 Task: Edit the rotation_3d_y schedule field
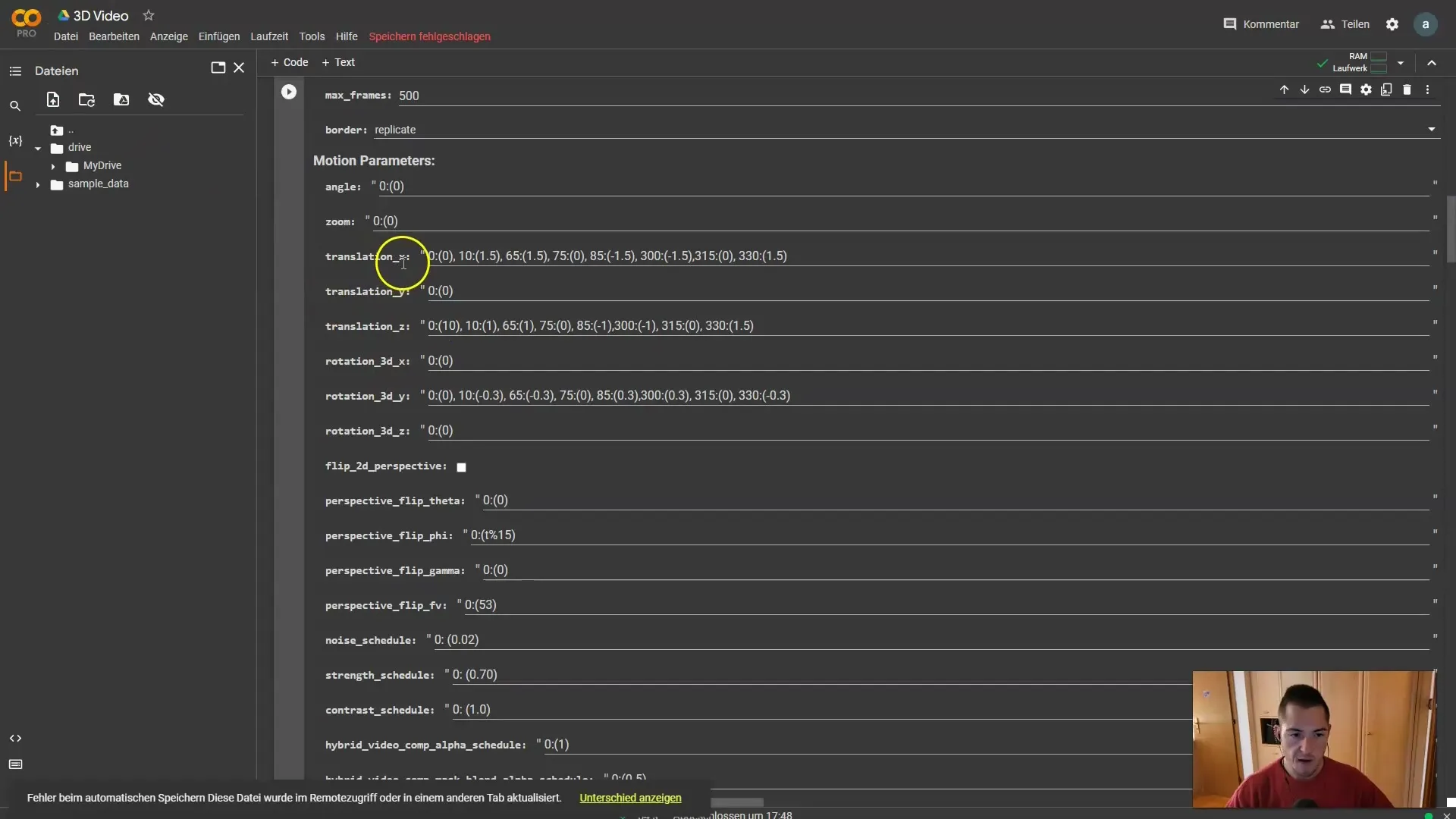(x=928, y=396)
